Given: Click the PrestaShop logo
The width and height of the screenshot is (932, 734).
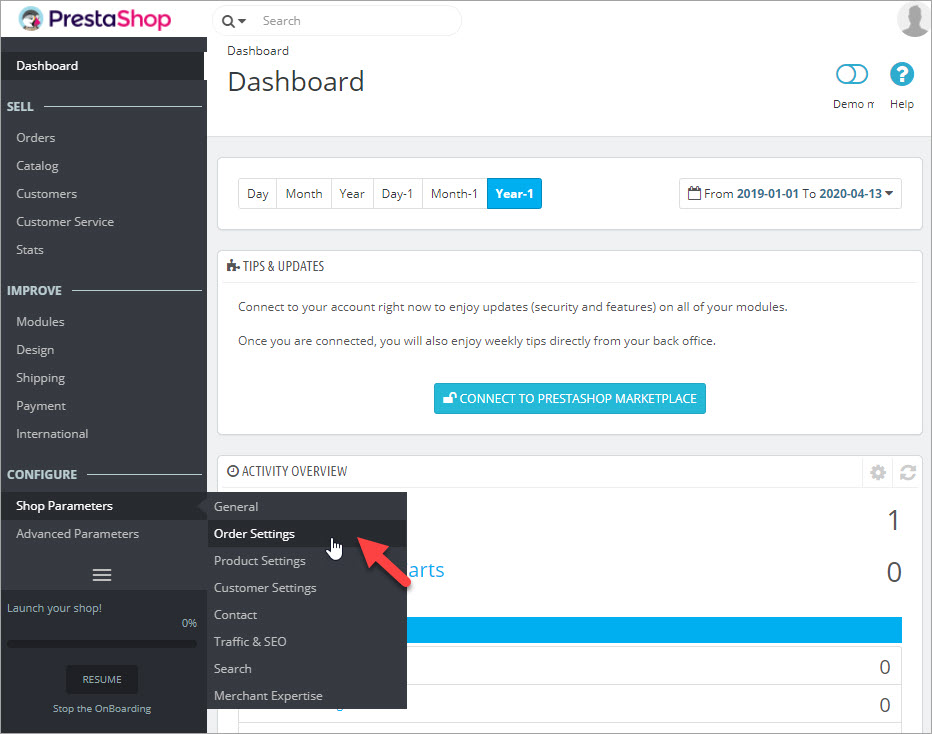Looking at the screenshot, I should [95, 19].
